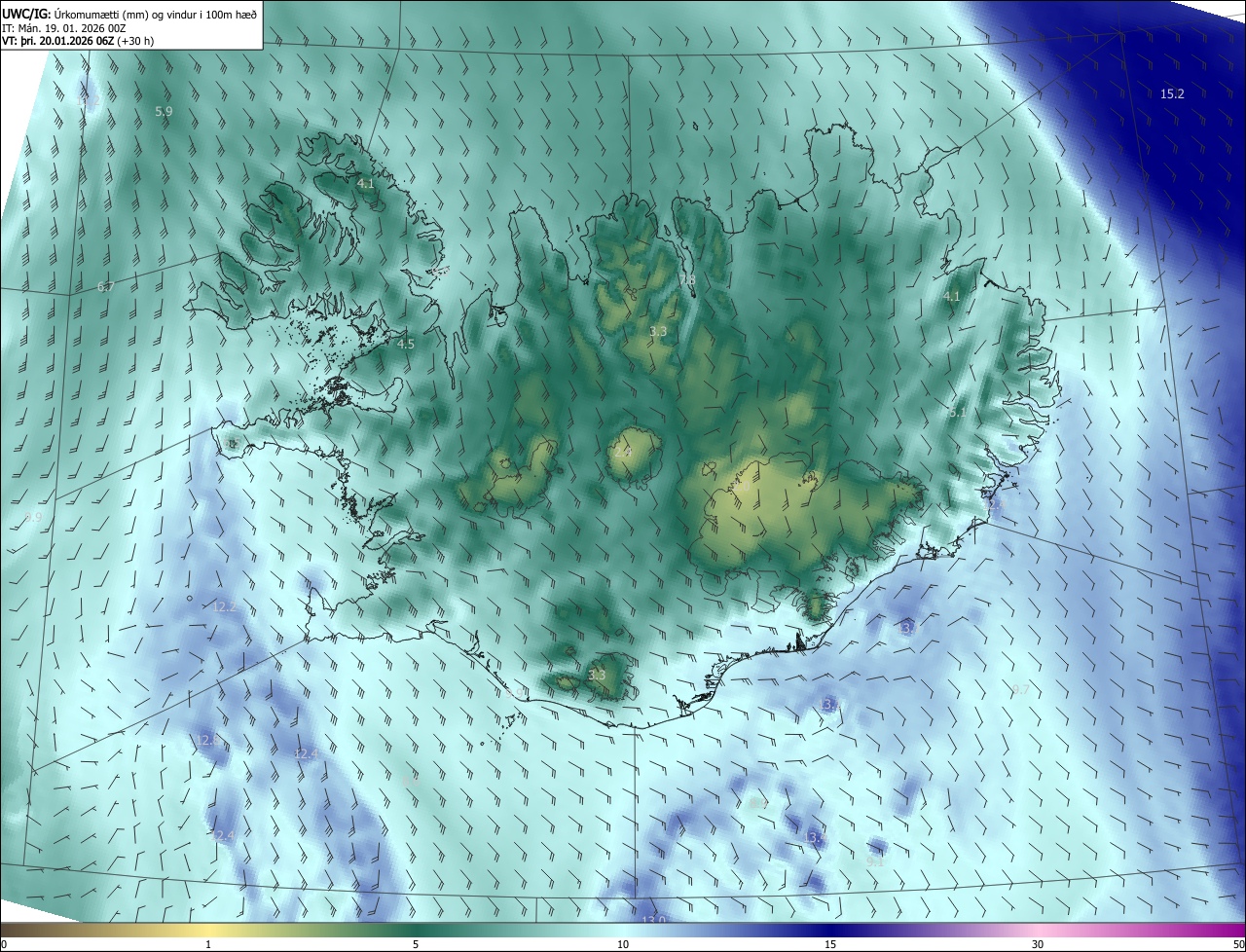This screenshot has height=952, width=1246.
Task: Click the colorbar tick label 15
Action: point(830,944)
